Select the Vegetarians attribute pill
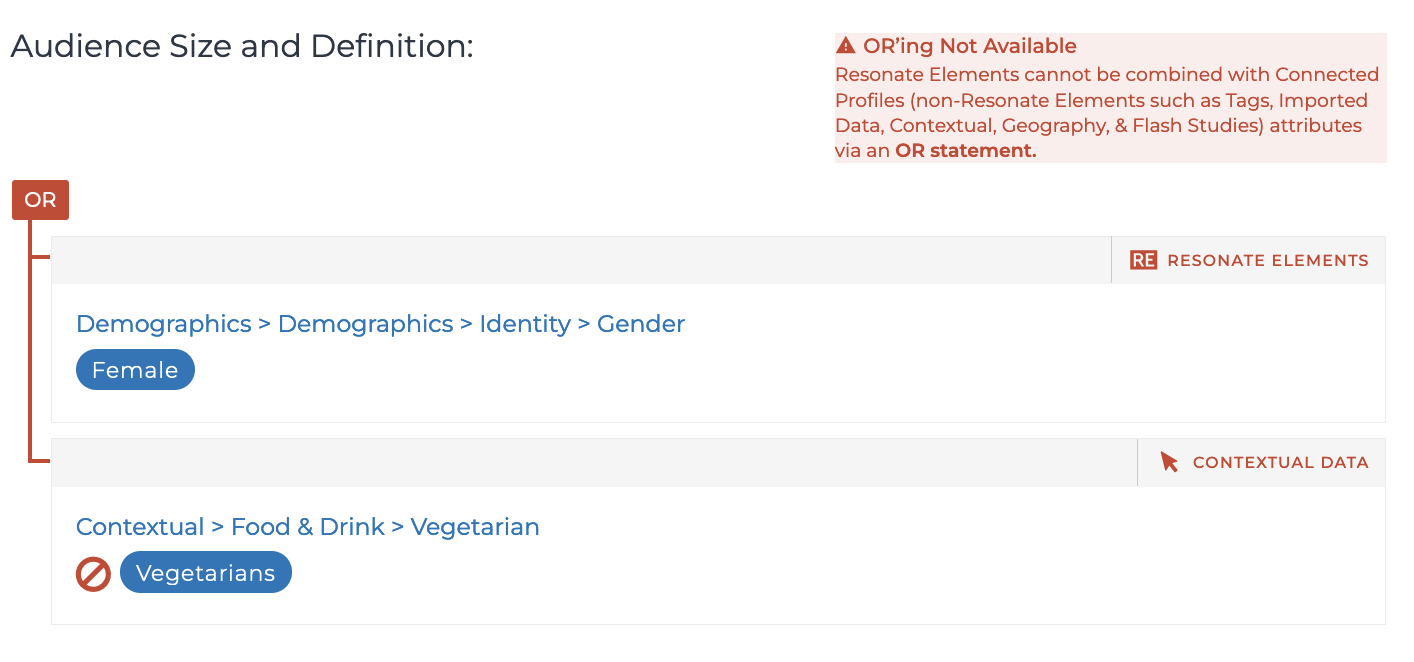1414x662 pixels. pos(206,573)
